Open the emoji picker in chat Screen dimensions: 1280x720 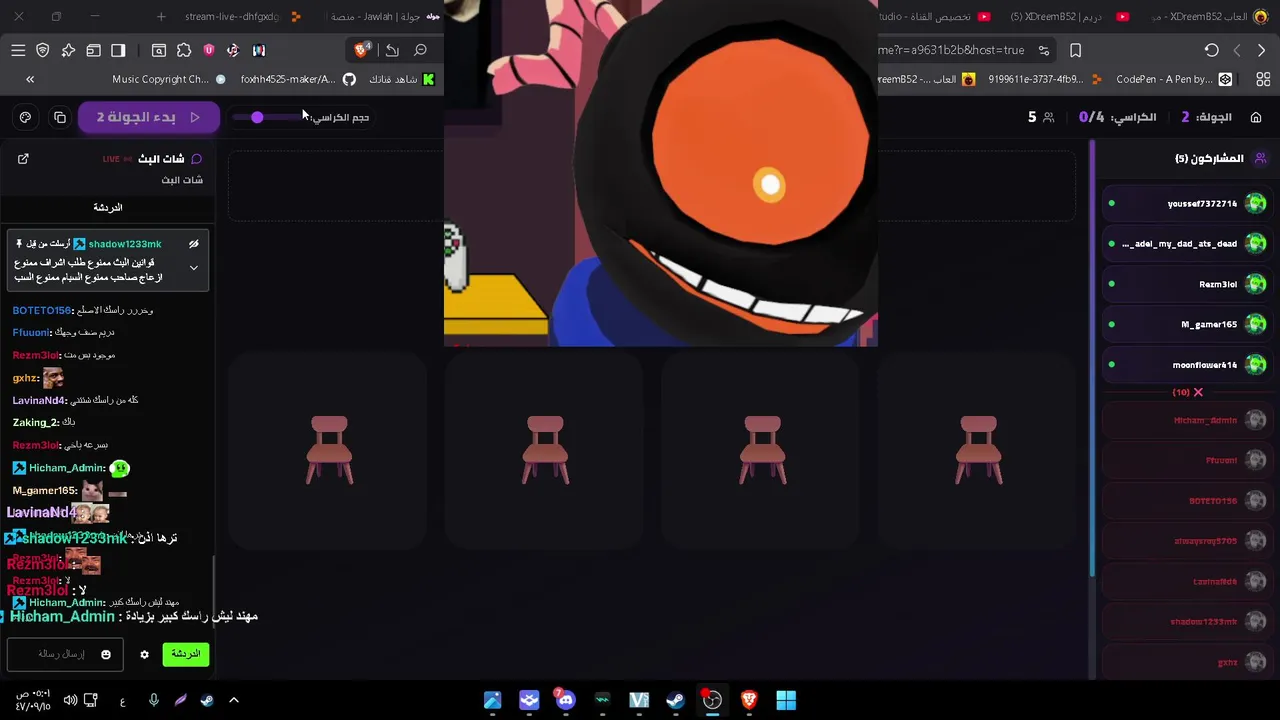(106, 654)
